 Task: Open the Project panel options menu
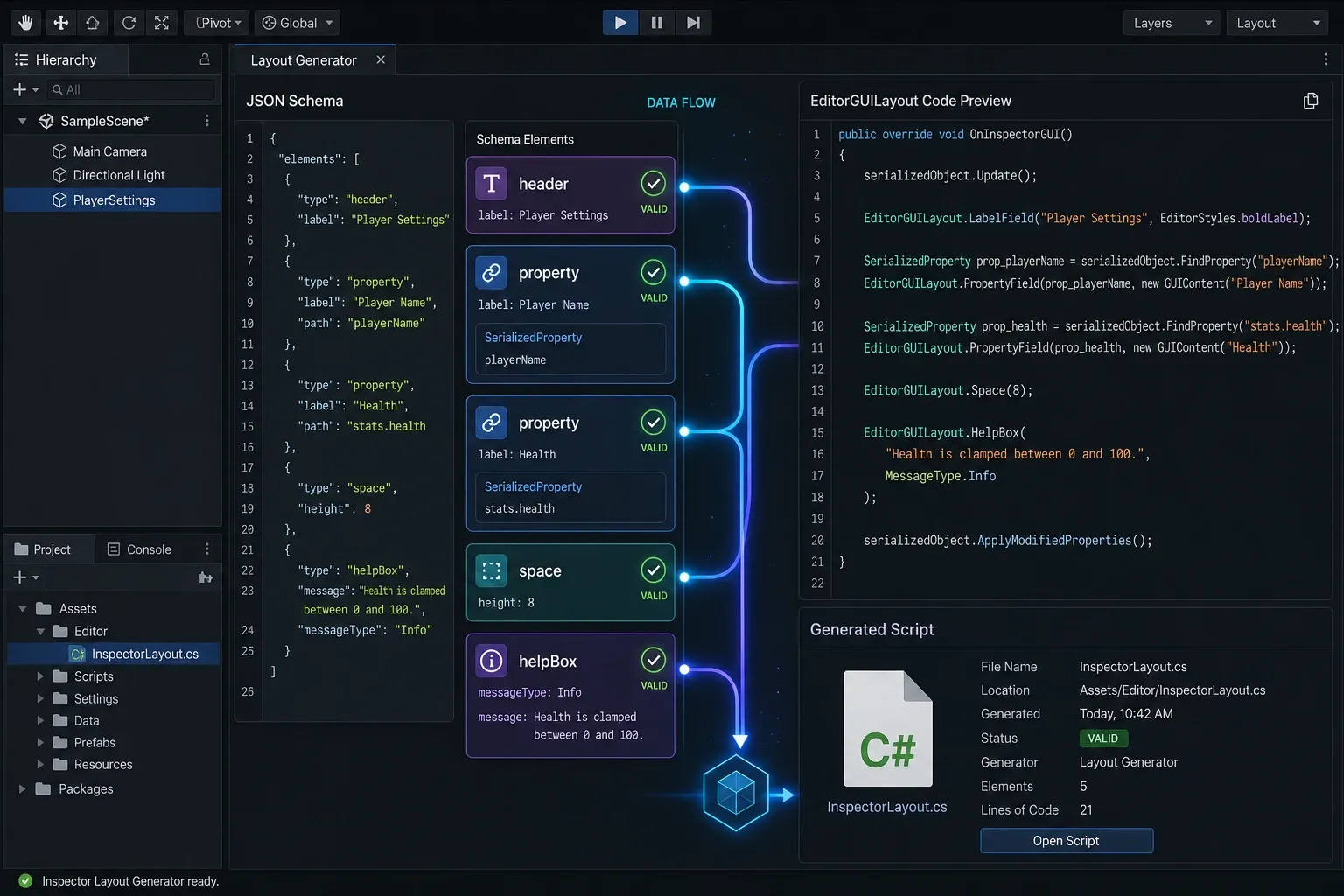207,549
